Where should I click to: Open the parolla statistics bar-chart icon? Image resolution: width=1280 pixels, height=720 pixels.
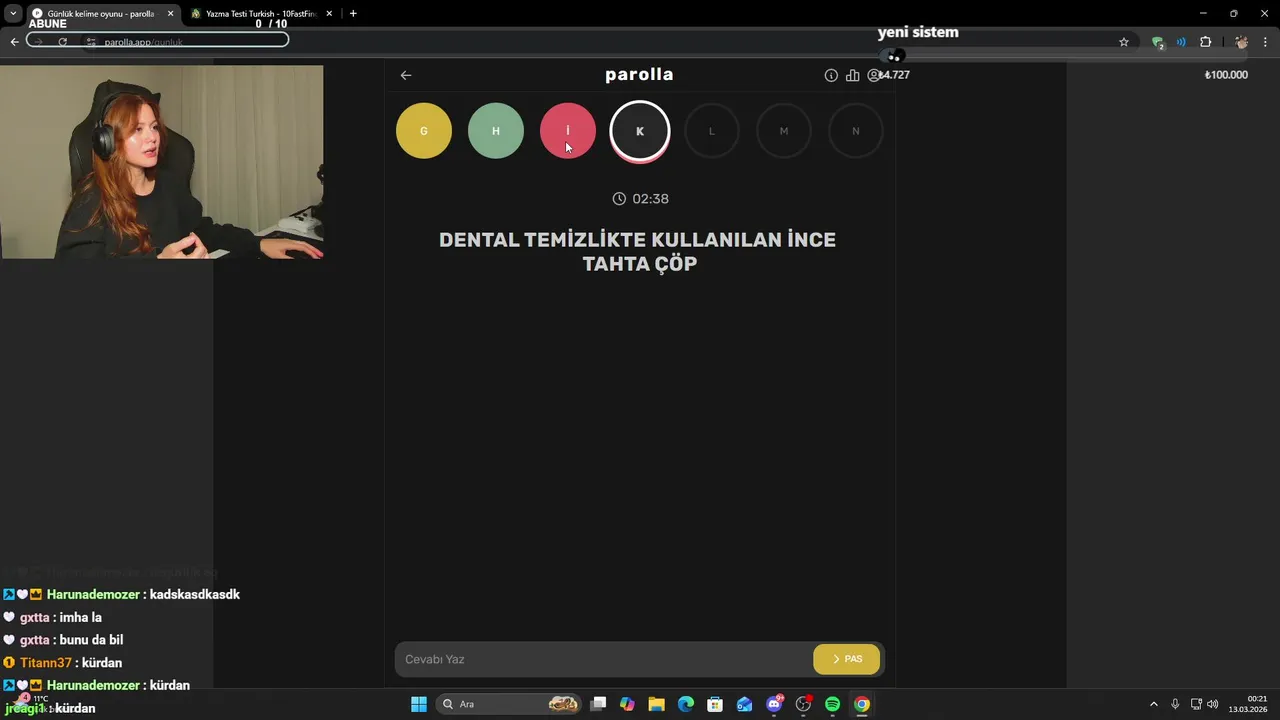click(853, 75)
